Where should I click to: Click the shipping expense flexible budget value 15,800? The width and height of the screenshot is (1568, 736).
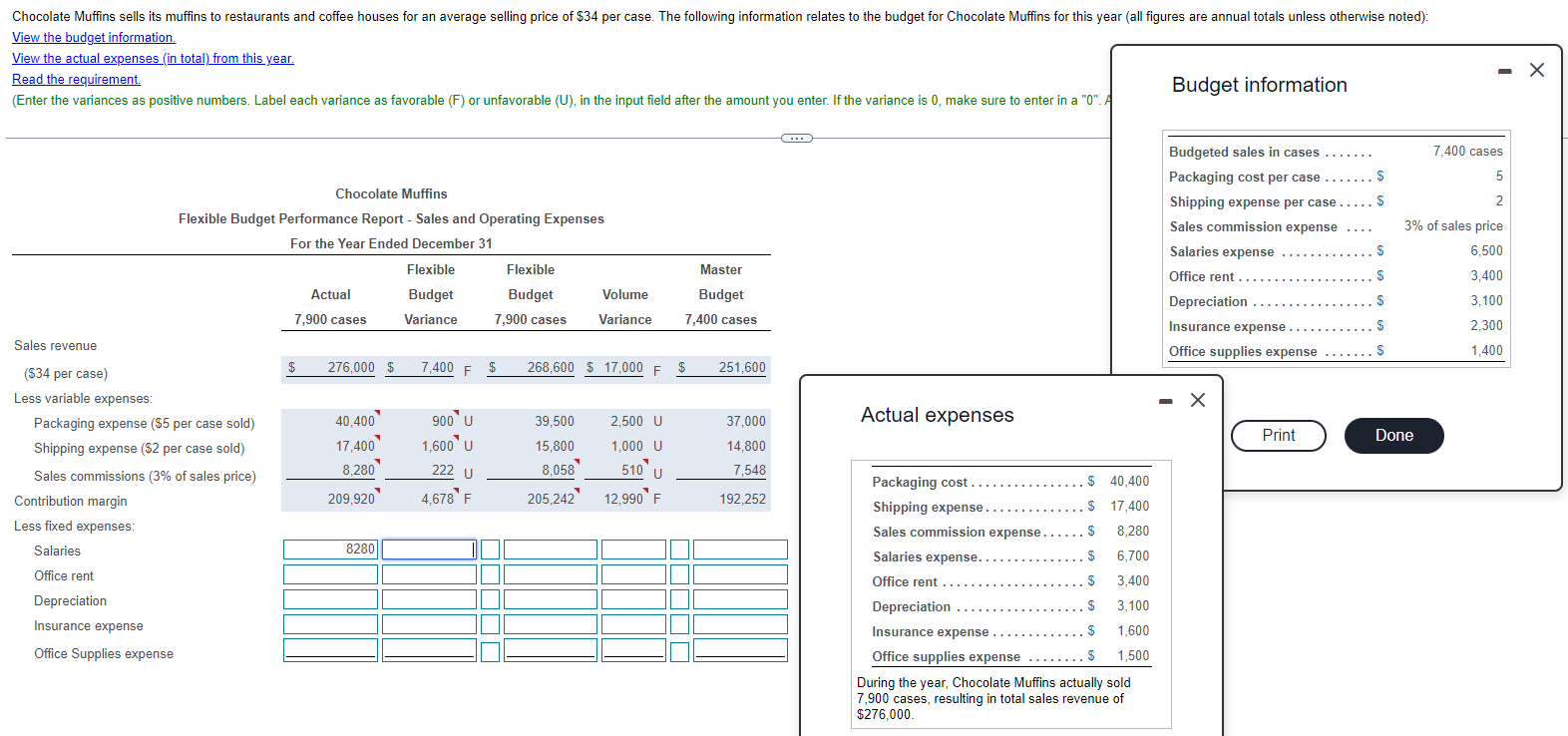pyautogui.click(x=555, y=447)
